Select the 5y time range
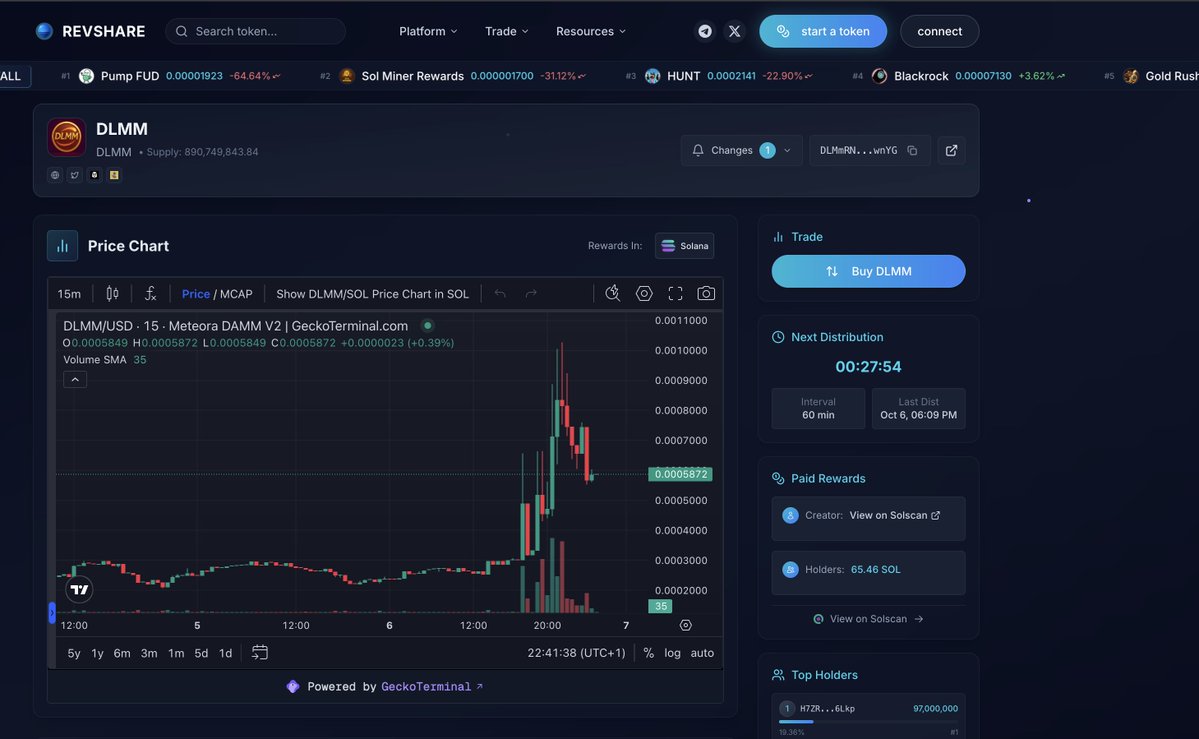Viewport: 1199px width, 739px height. point(74,653)
